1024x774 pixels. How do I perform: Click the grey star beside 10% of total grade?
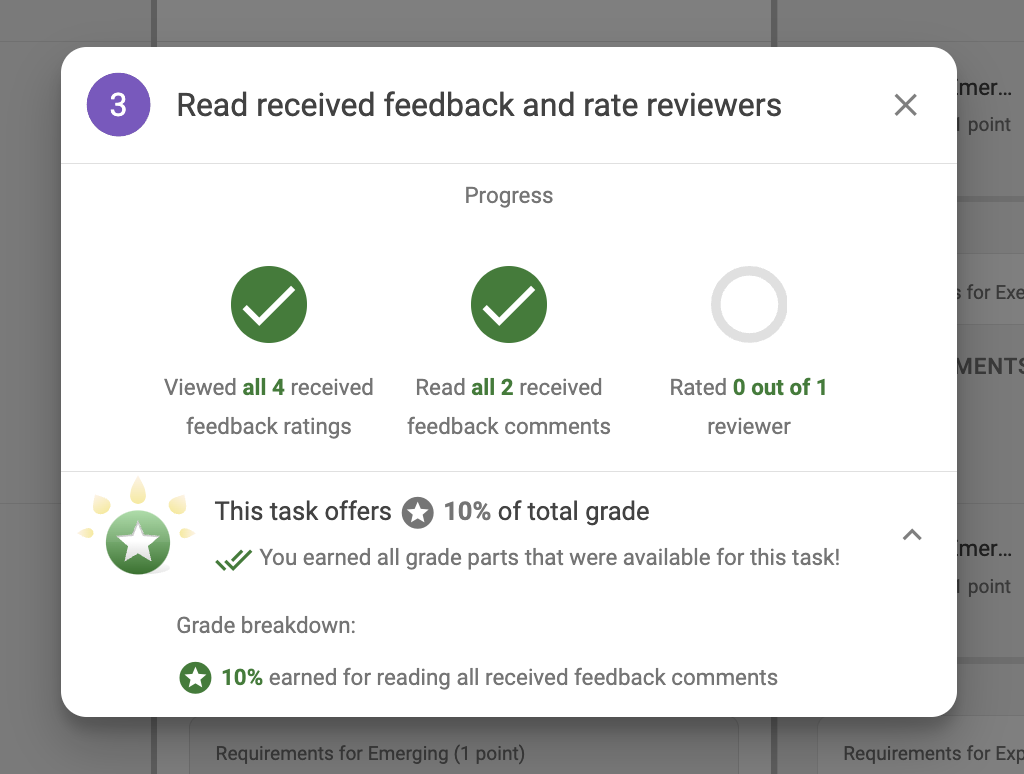click(x=417, y=513)
